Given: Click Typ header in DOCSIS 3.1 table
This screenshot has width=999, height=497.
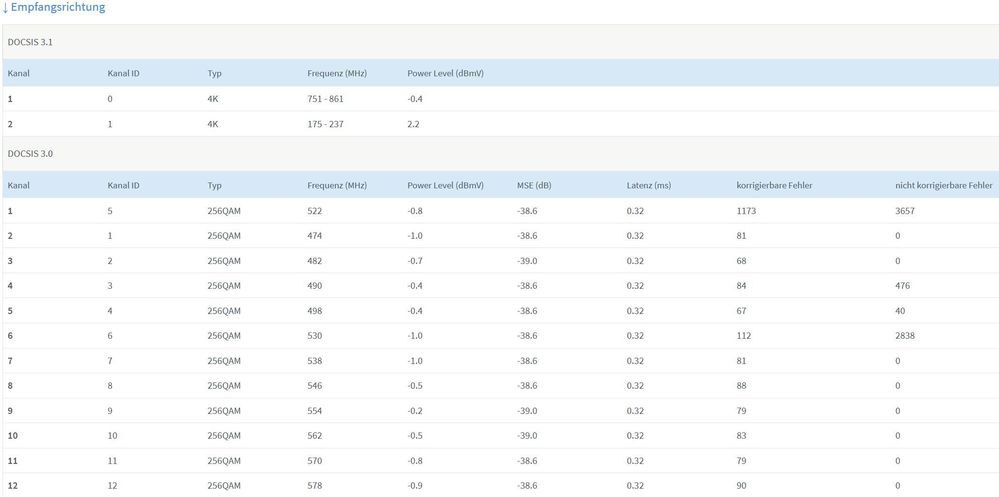Looking at the screenshot, I should tap(215, 73).
